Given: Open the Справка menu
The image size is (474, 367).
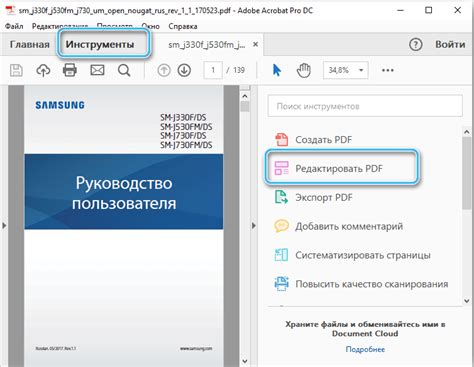Looking at the screenshot, I should click(x=183, y=26).
